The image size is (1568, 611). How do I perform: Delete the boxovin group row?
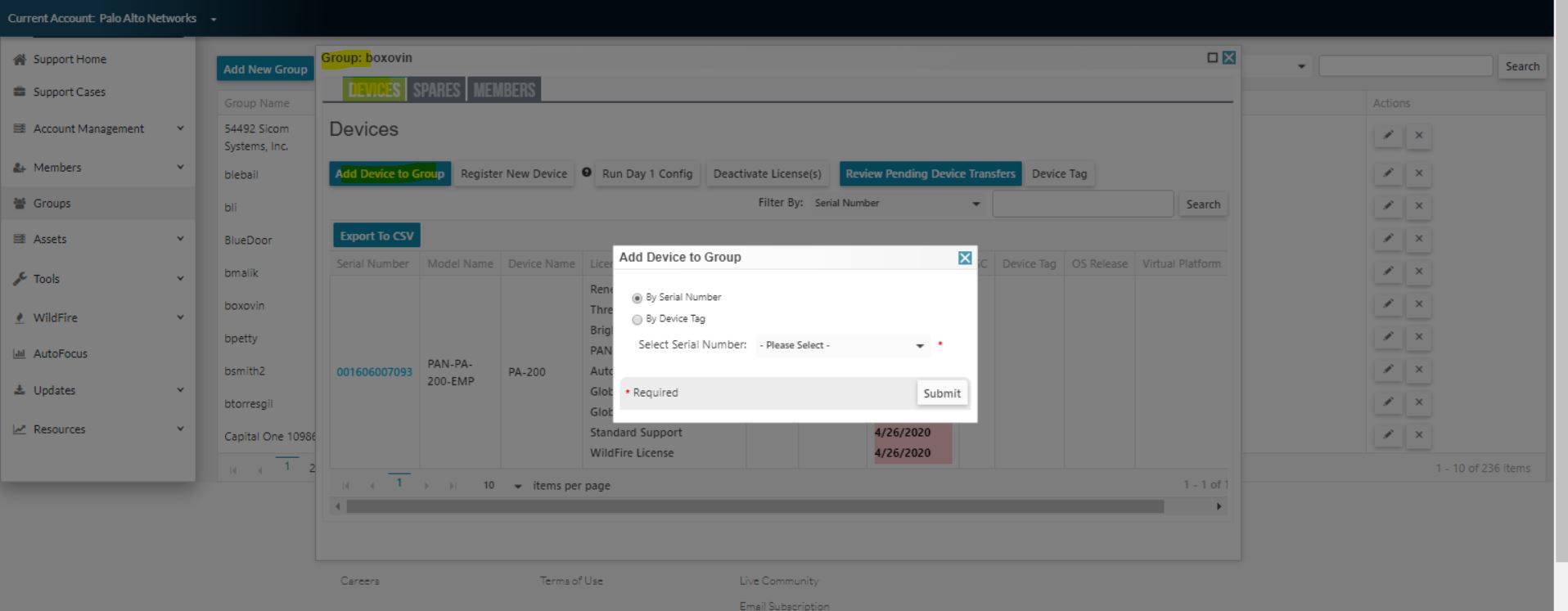click(x=1419, y=304)
